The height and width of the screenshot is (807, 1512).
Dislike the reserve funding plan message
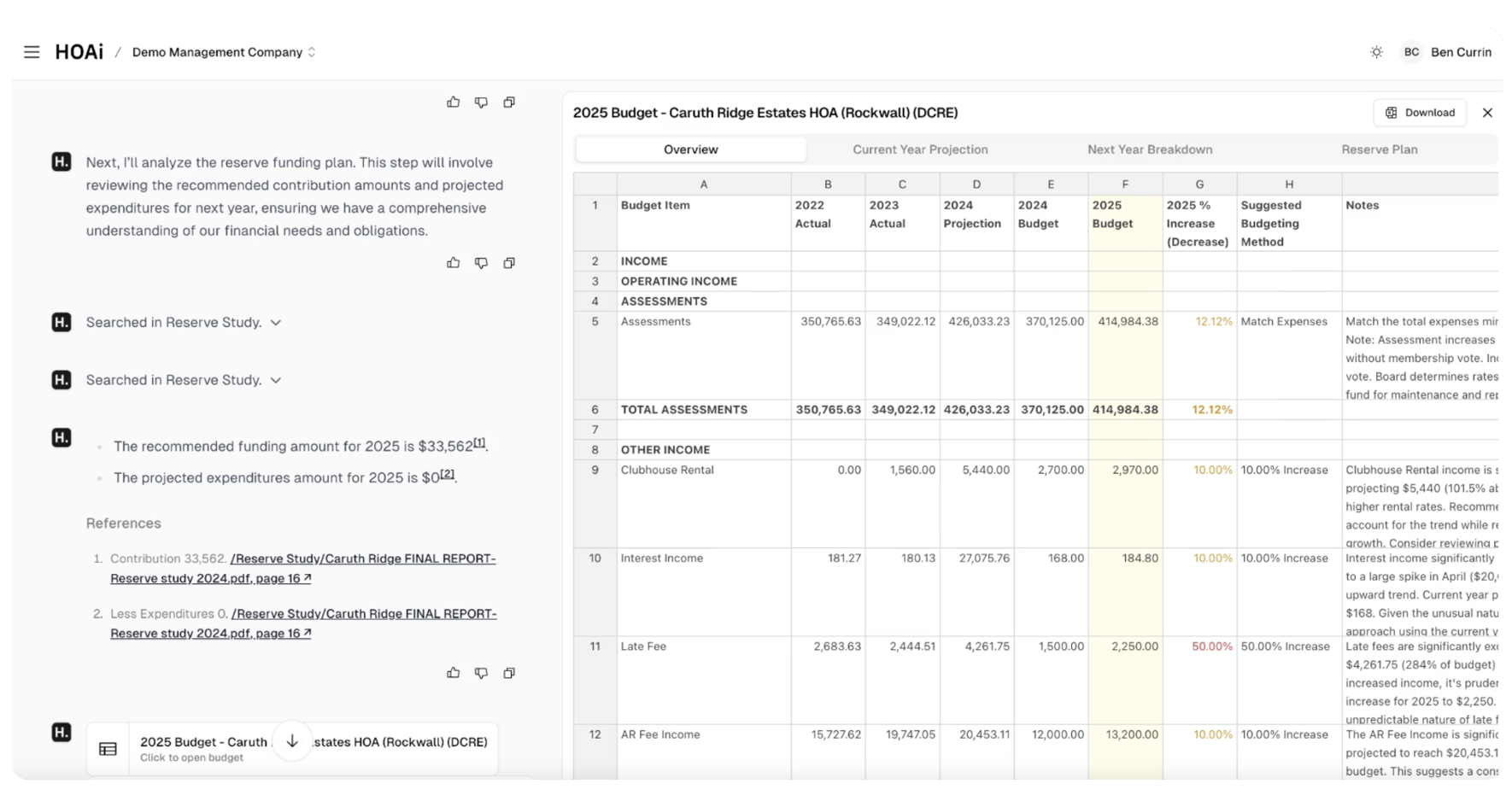(x=481, y=263)
